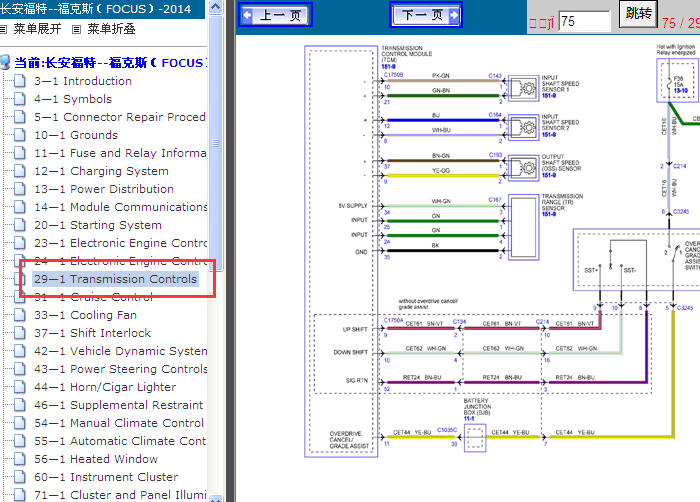Open 12-1 Charging System
The image size is (700, 502).
(x=101, y=171)
